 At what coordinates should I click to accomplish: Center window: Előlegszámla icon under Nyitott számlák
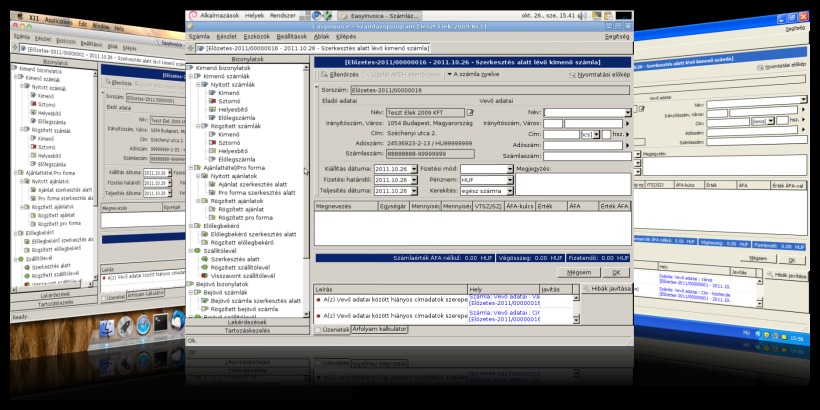point(212,118)
